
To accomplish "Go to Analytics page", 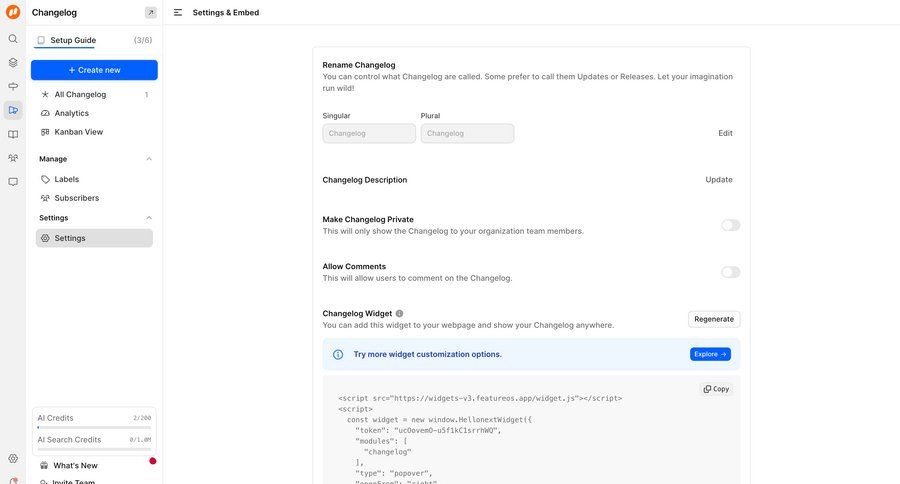I will (x=94, y=113).
